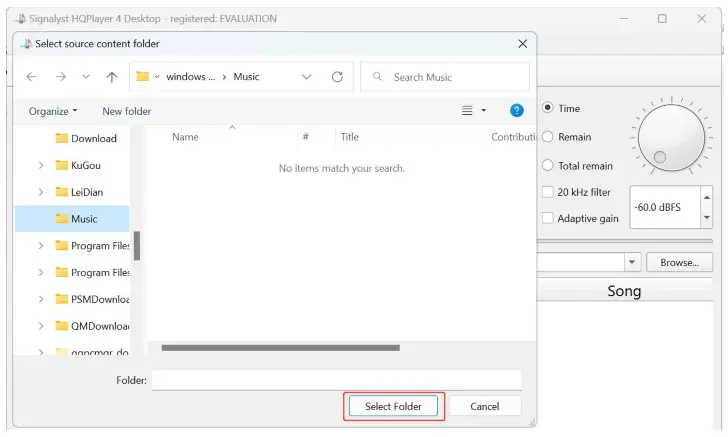Cancel the folder selection dialog
Screen dimensions: 728x437
(485, 406)
